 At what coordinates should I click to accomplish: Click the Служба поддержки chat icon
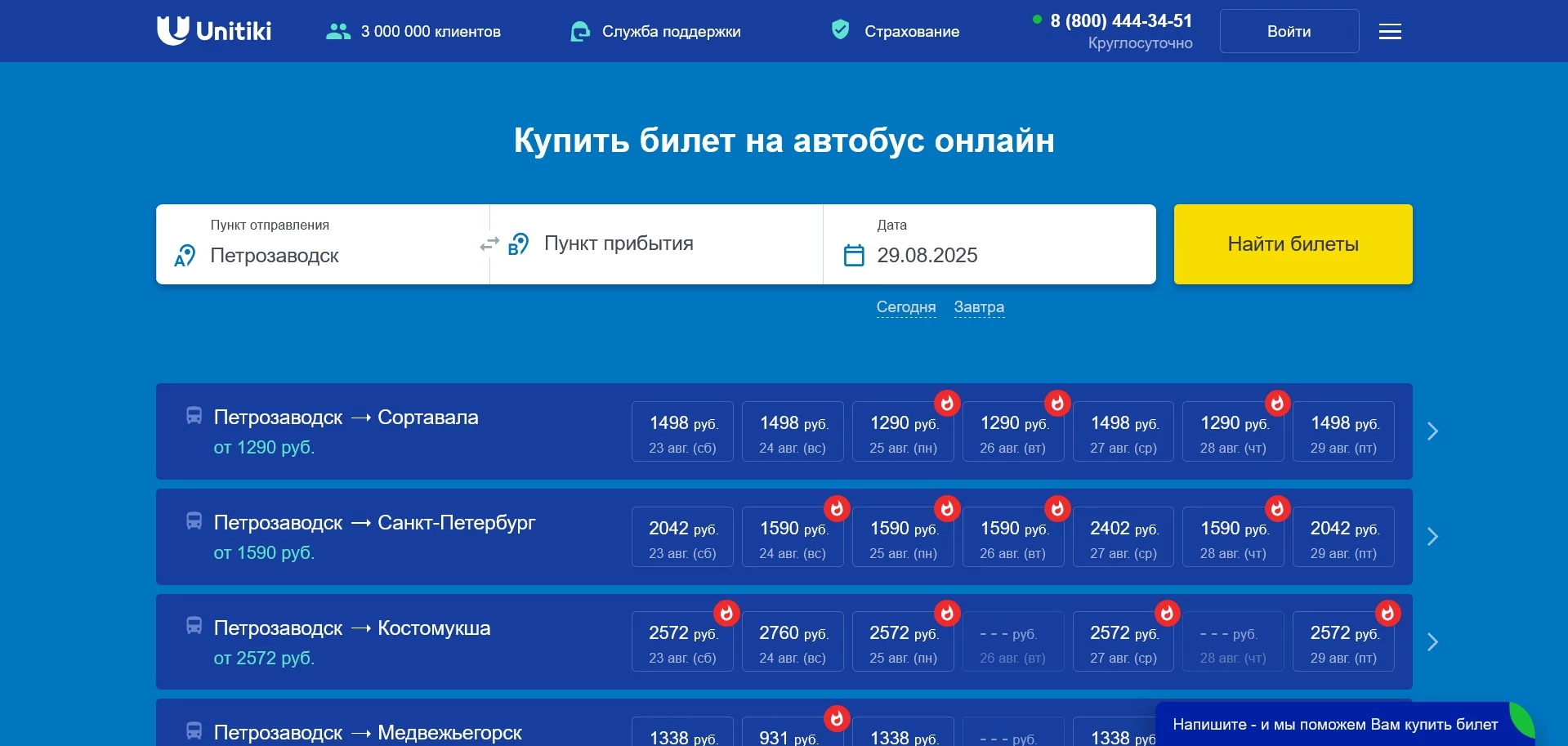pos(579,31)
